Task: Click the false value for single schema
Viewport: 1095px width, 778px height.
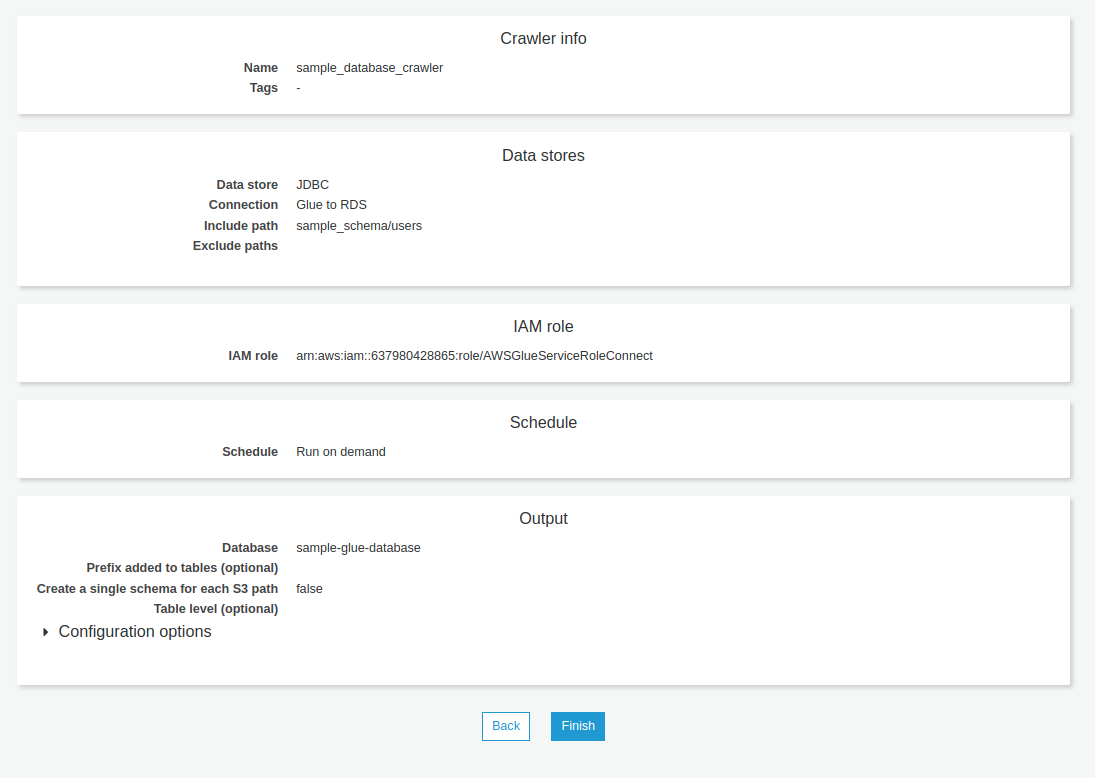Action: 309,589
